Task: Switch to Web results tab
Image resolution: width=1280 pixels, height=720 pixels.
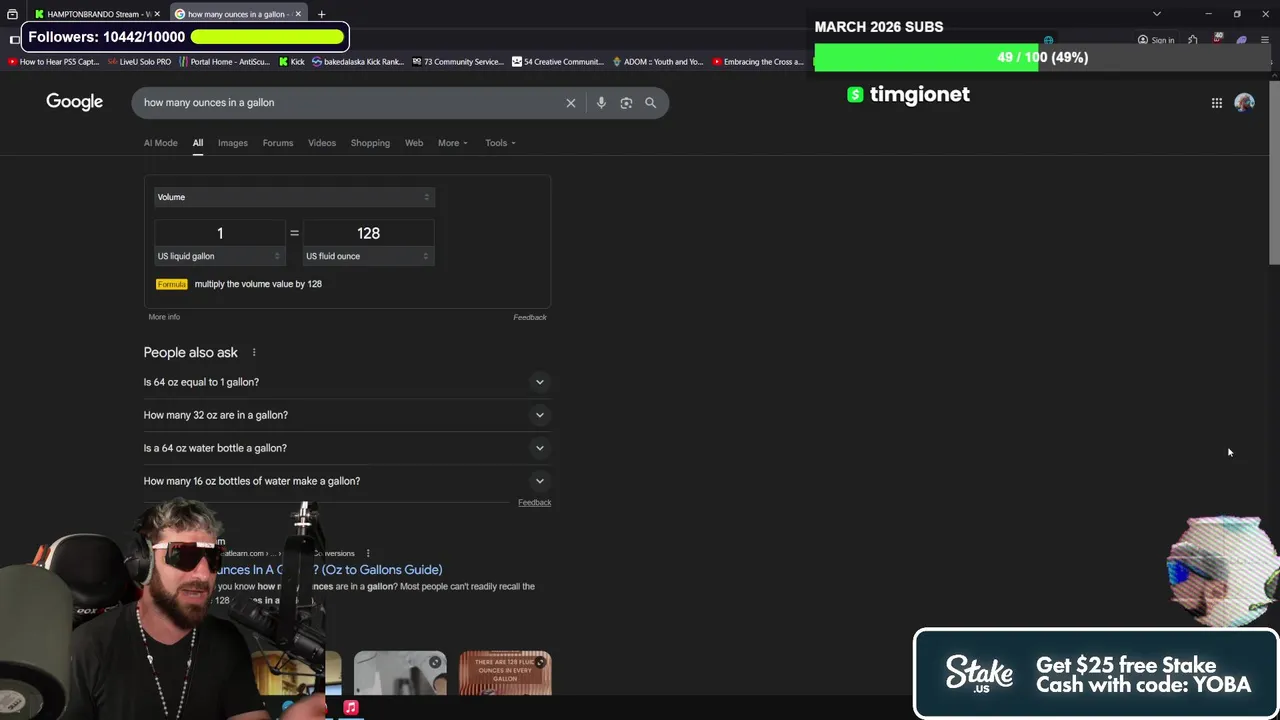Action: click(414, 143)
